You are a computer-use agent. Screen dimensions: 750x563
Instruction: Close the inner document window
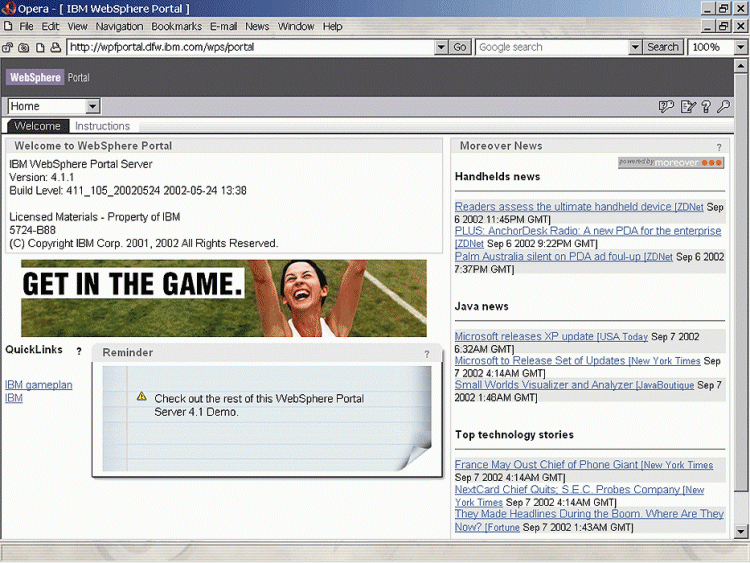[x=740, y=26]
